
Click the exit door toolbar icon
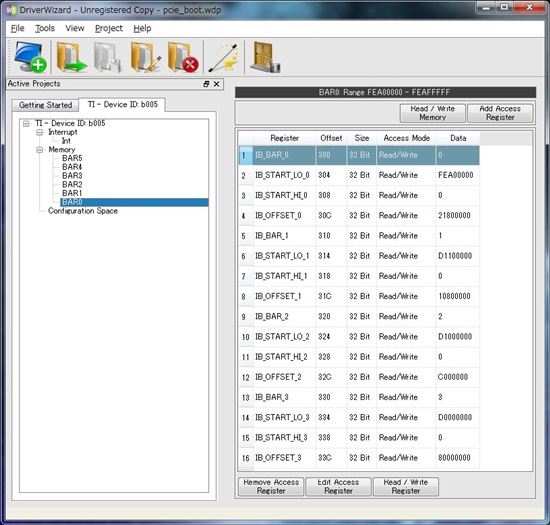pos(265,57)
